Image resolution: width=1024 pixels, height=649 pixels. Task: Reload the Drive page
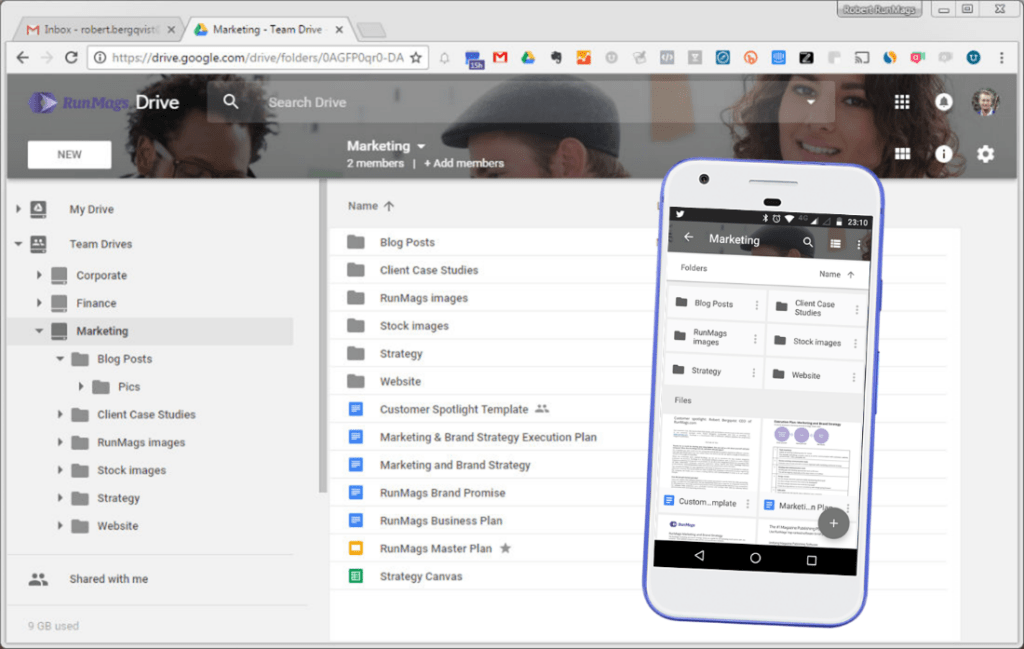pos(71,57)
